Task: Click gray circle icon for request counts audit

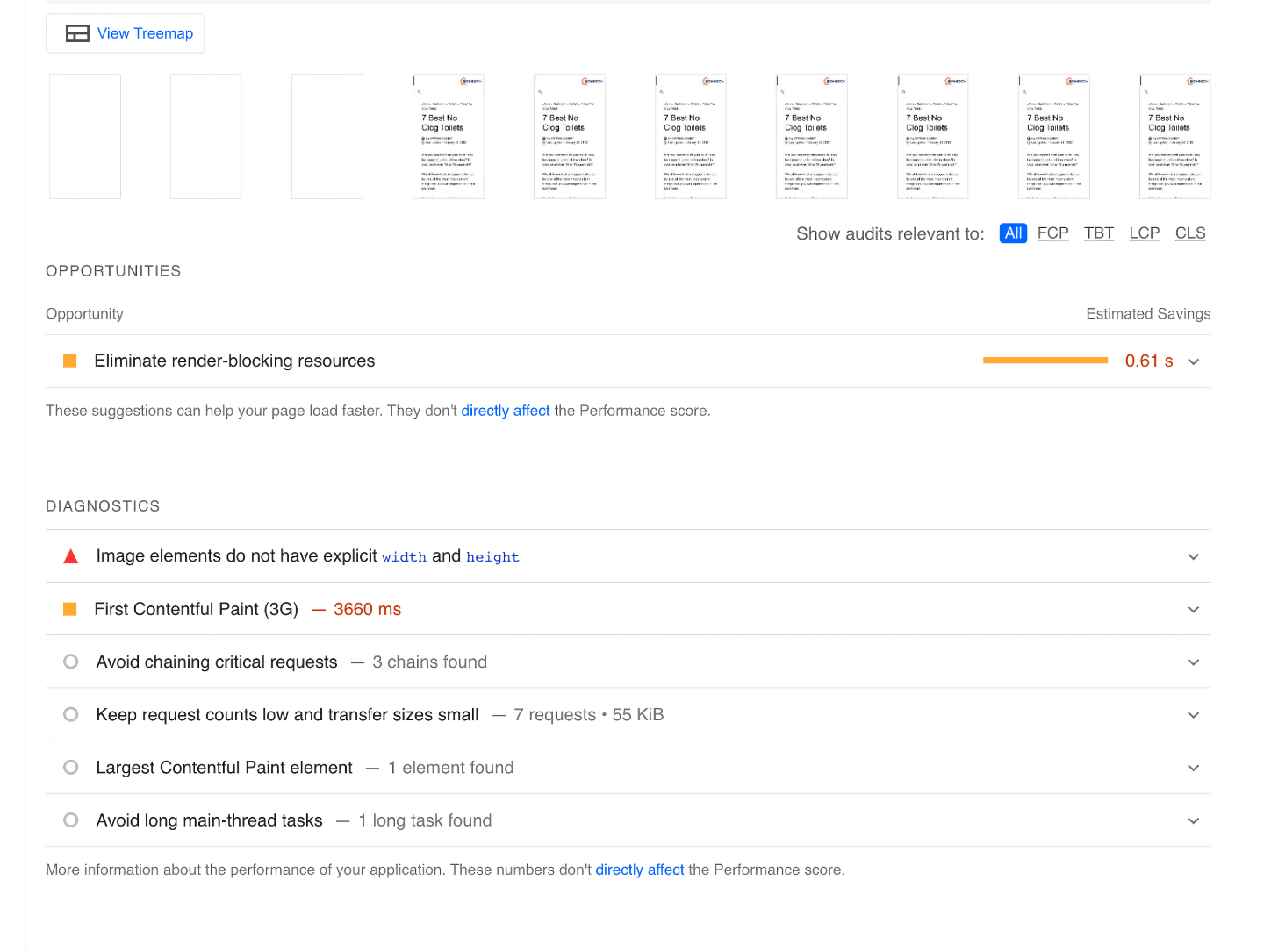Action: 71,714
